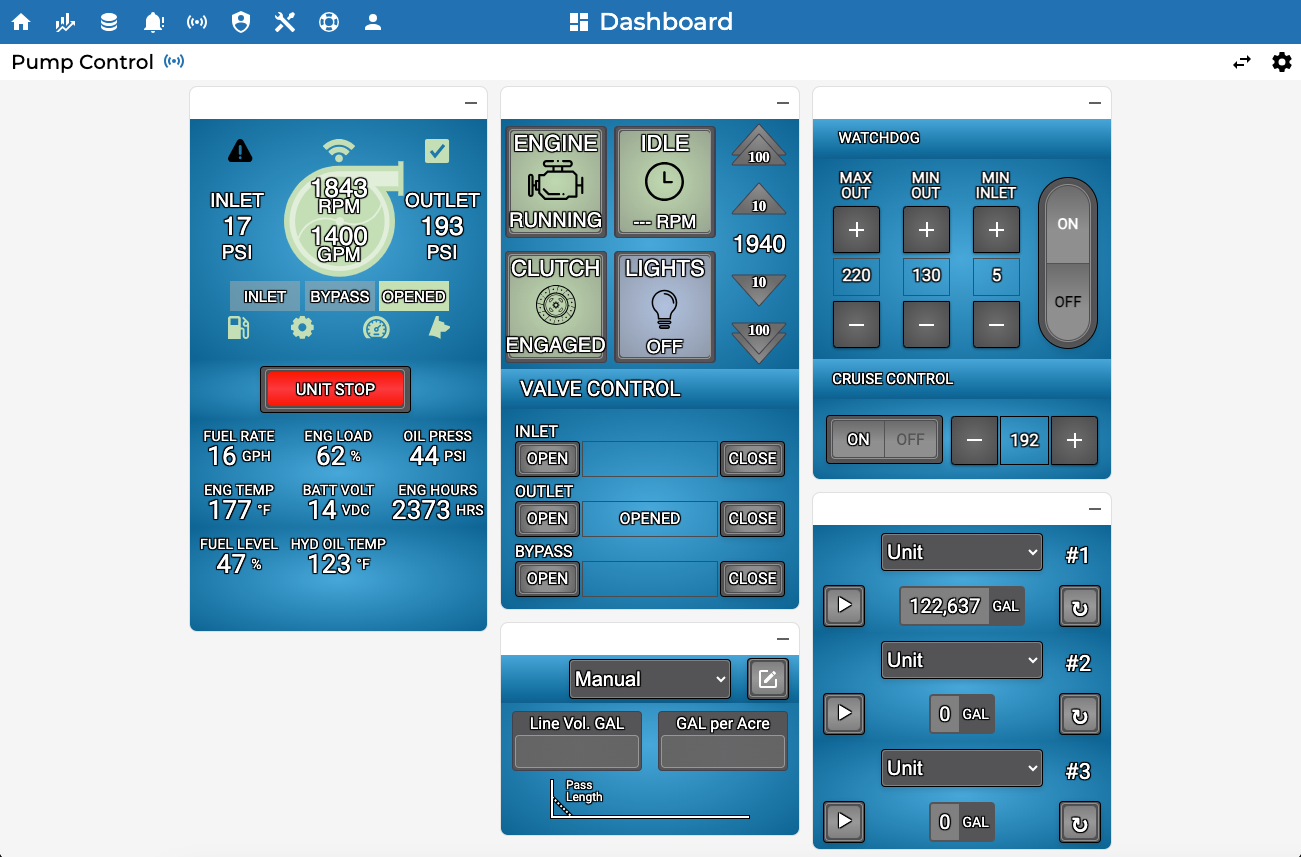
Task: Toggle the green checkmark box on pump panel
Action: click(437, 151)
